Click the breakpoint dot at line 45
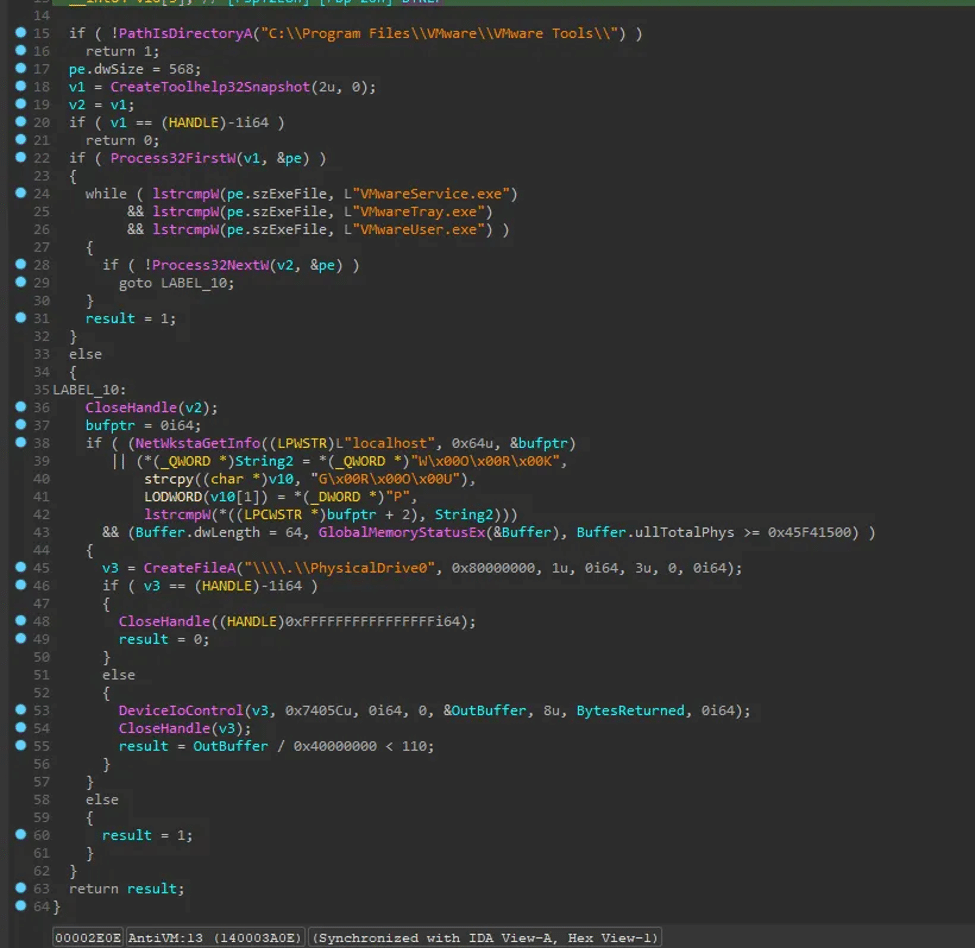 21,566
